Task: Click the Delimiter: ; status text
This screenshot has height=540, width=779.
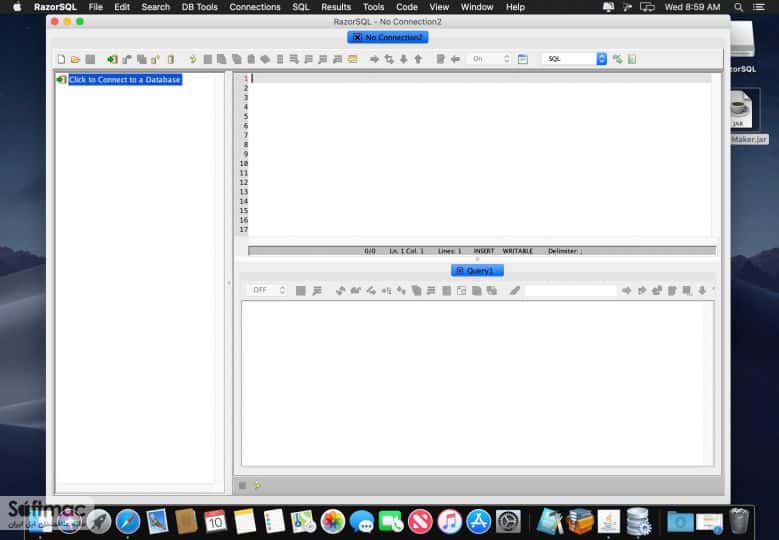Action: click(565, 251)
